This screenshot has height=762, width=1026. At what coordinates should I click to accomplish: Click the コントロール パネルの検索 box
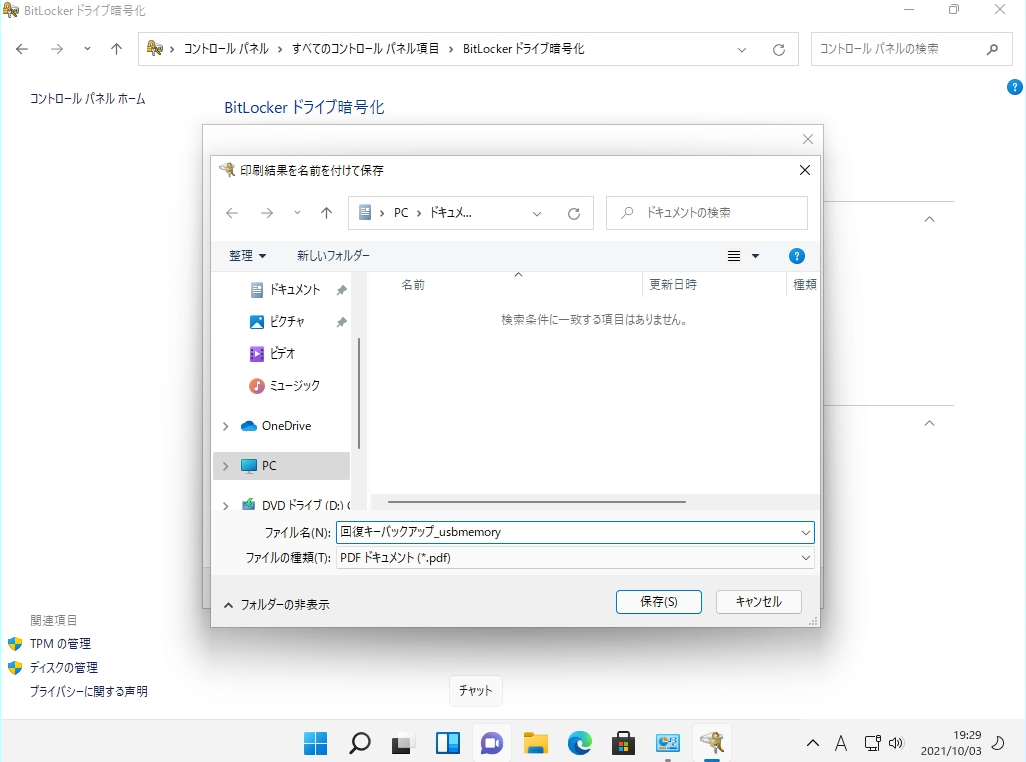(x=911, y=49)
